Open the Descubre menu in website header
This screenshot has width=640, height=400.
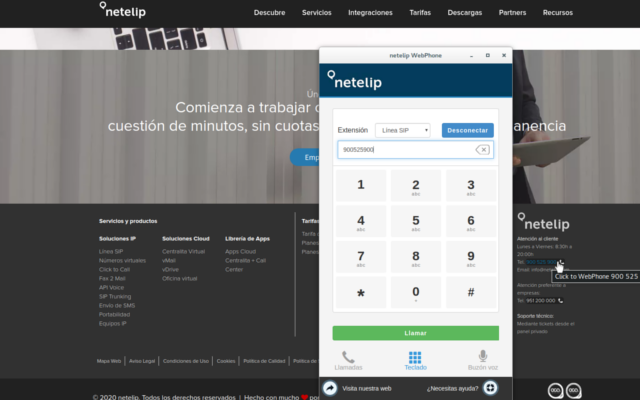[x=269, y=13]
